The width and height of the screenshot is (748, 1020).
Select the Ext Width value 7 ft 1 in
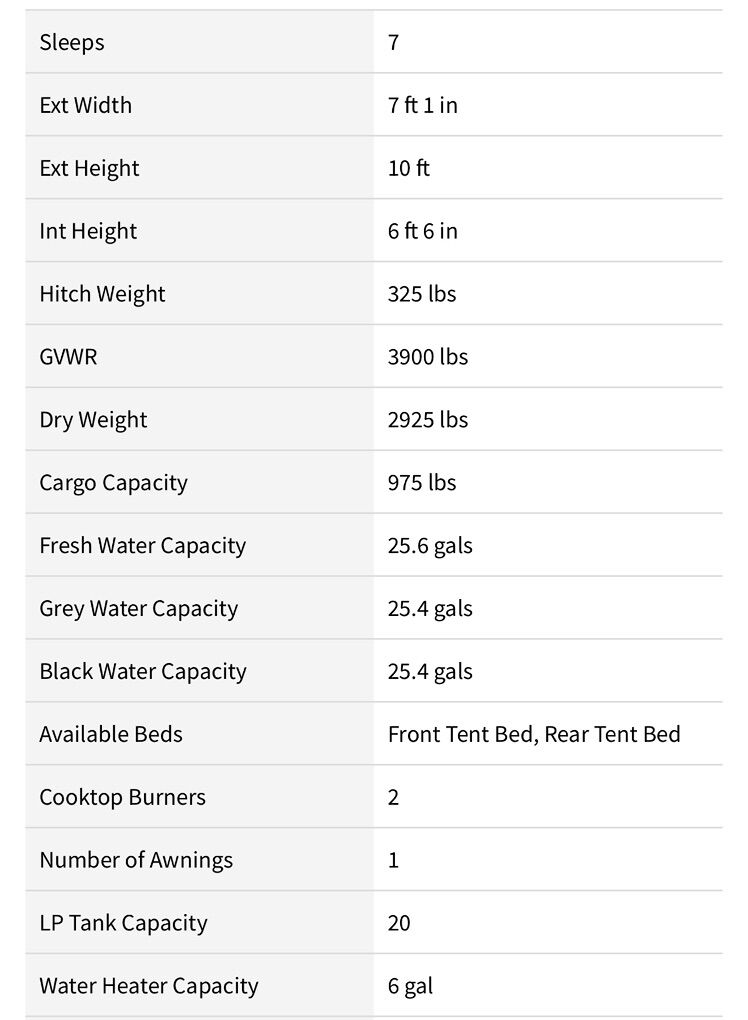point(422,106)
